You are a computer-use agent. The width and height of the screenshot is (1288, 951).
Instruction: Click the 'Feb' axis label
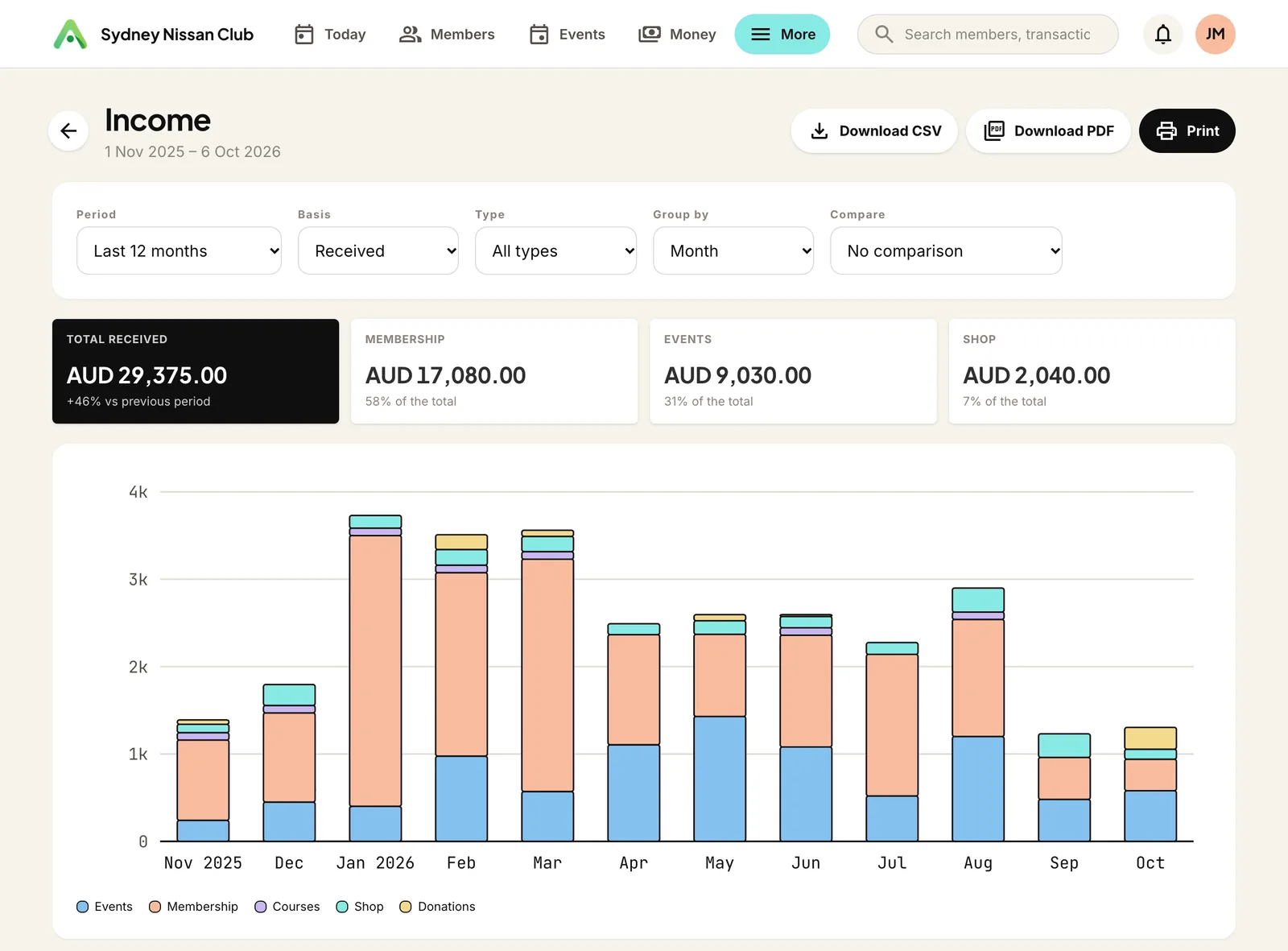click(461, 863)
